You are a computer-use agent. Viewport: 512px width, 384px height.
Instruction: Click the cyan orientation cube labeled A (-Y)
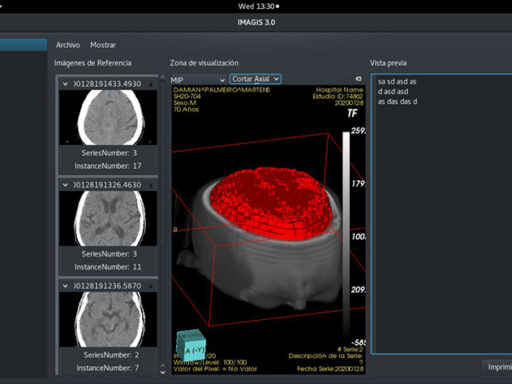coord(191,345)
